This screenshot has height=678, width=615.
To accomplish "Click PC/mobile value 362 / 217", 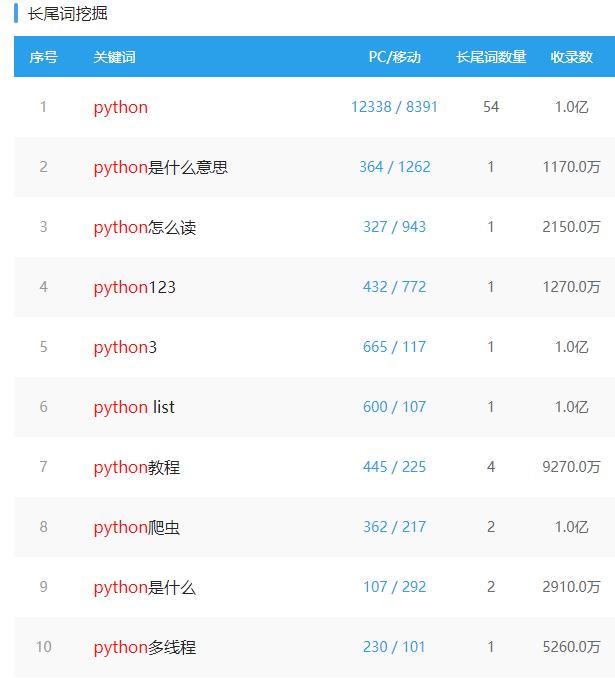I will [x=394, y=527].
